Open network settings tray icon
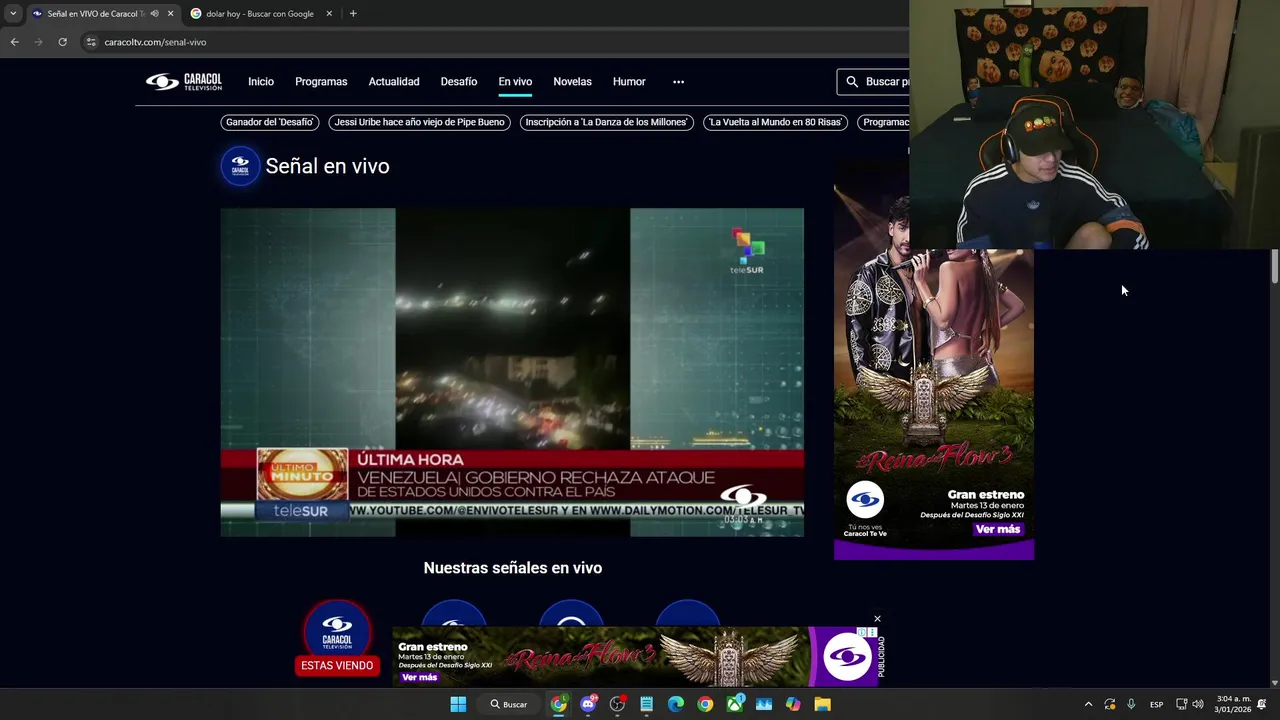Viewport: 1280px width, 720px height. tap(1181, 704)
